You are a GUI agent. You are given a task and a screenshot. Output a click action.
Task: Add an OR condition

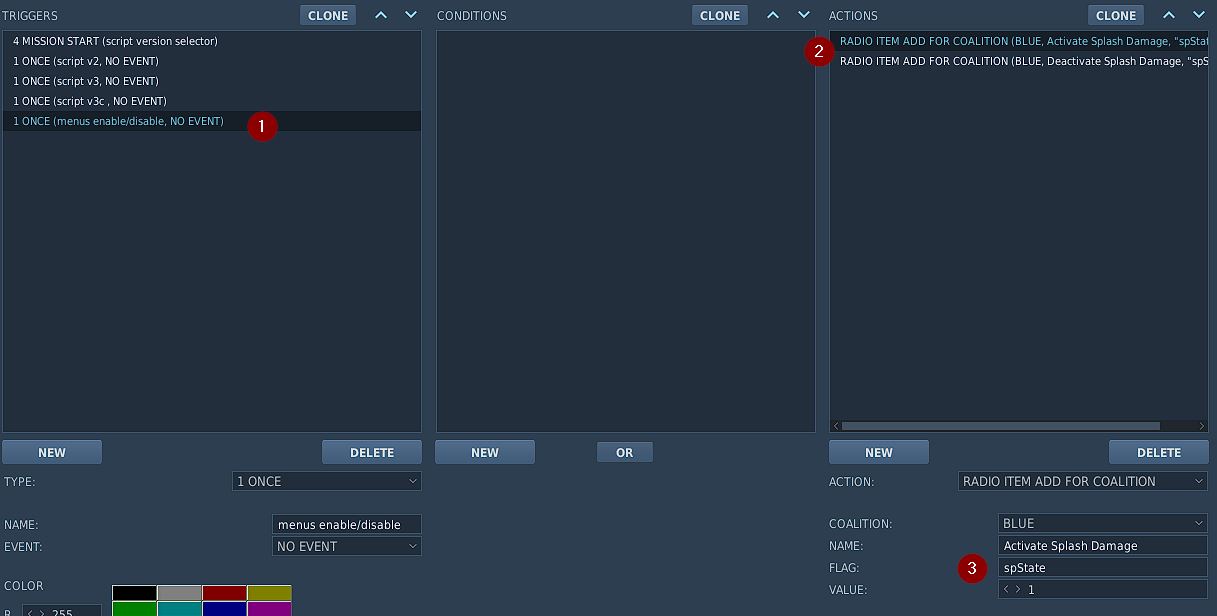[x=624, y=452]
